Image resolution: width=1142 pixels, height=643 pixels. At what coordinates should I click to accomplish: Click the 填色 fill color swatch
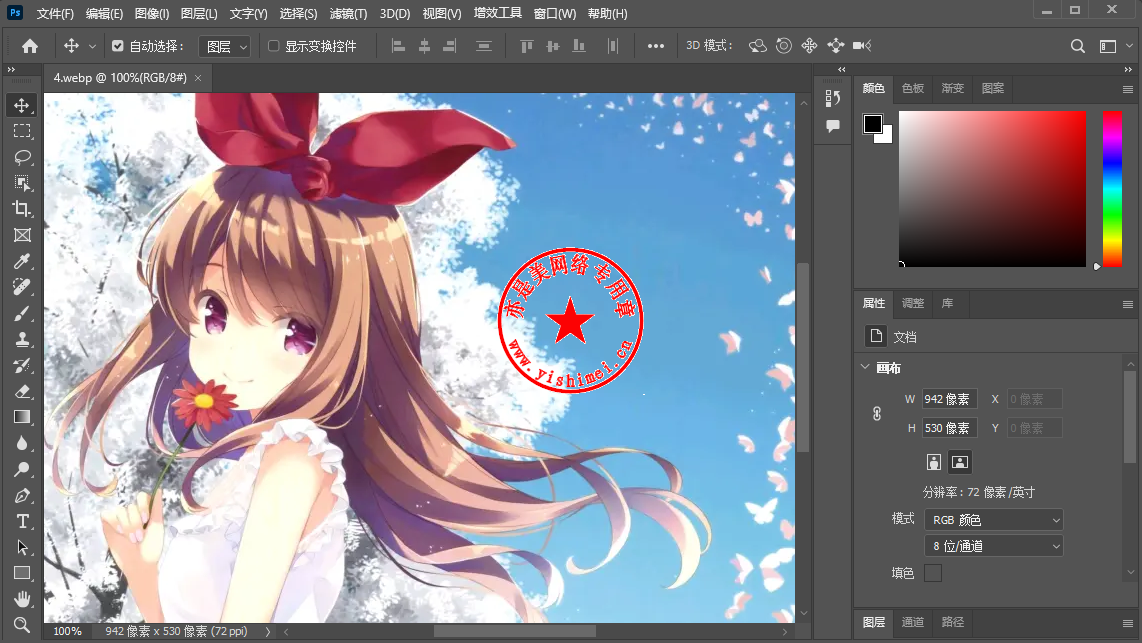click(933, 573)
